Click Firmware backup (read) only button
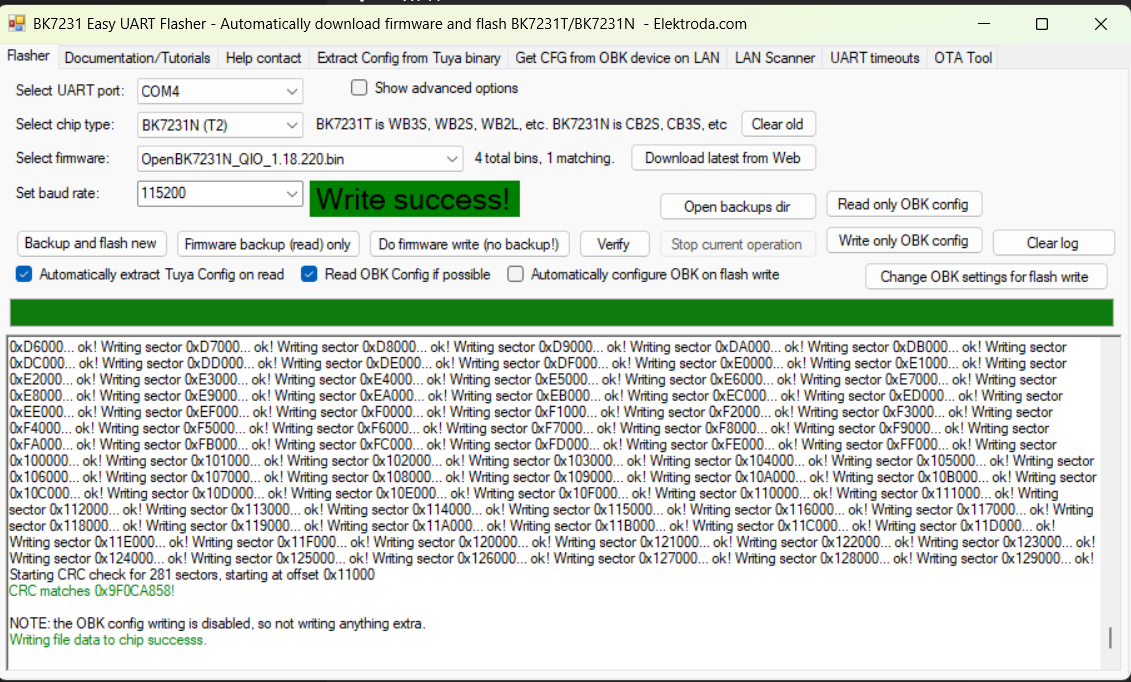Screen dimensions: 1131x682 point(267,244)
